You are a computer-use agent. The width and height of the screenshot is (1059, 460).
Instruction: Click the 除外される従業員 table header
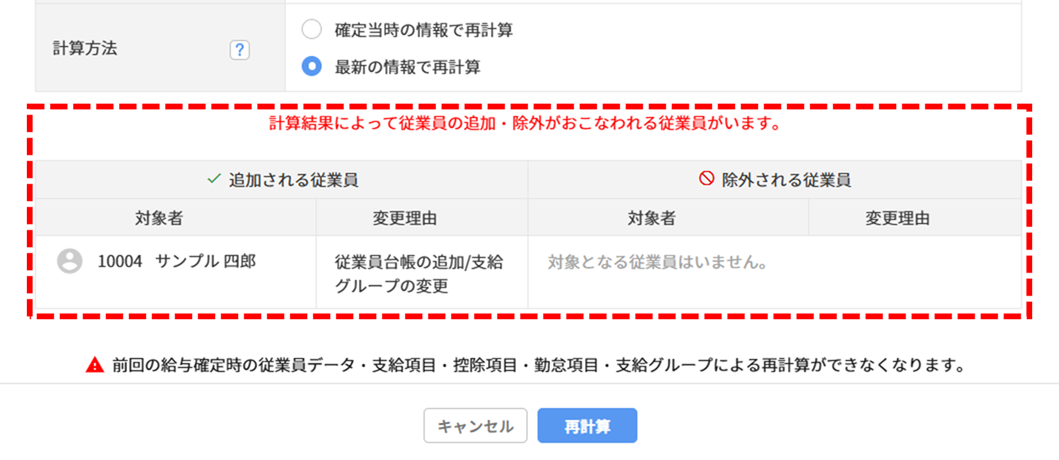[x=775, y=180]
